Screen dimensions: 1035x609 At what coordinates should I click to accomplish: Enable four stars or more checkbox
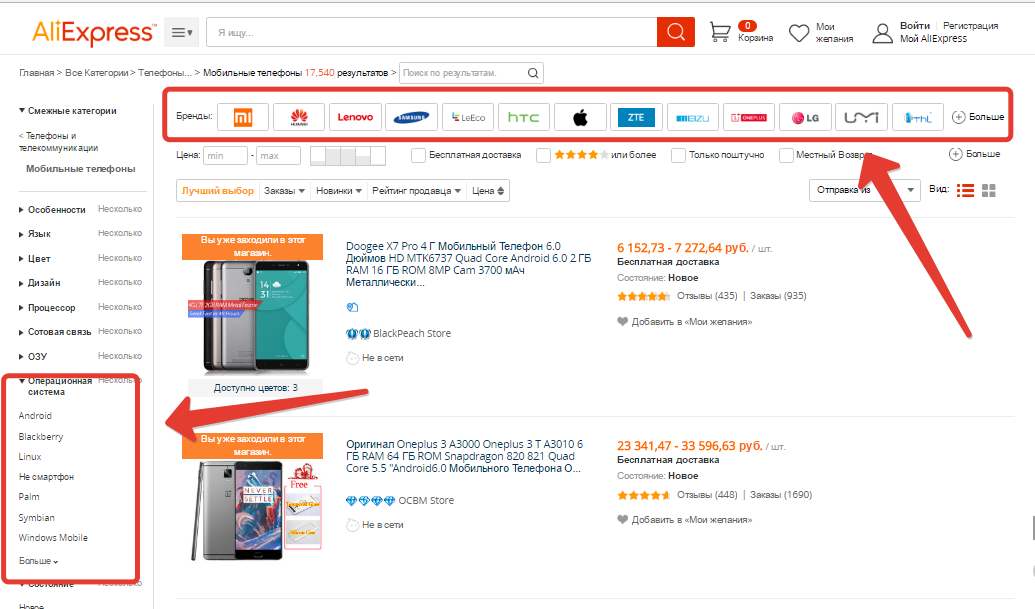(x=543, y=155)
